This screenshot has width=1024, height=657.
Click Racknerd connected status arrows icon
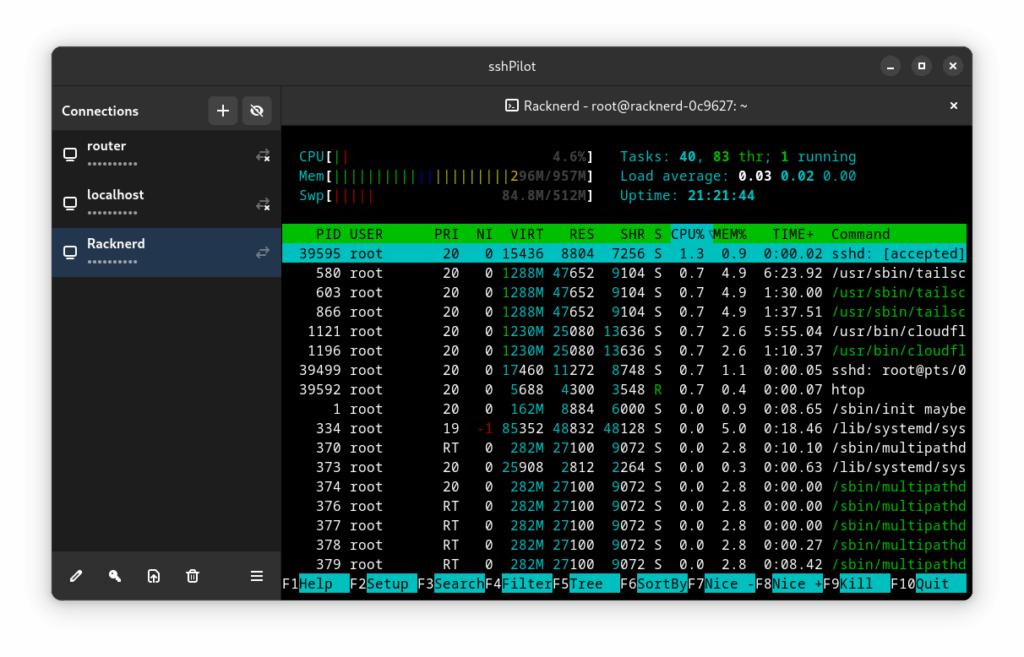(263, 253)
